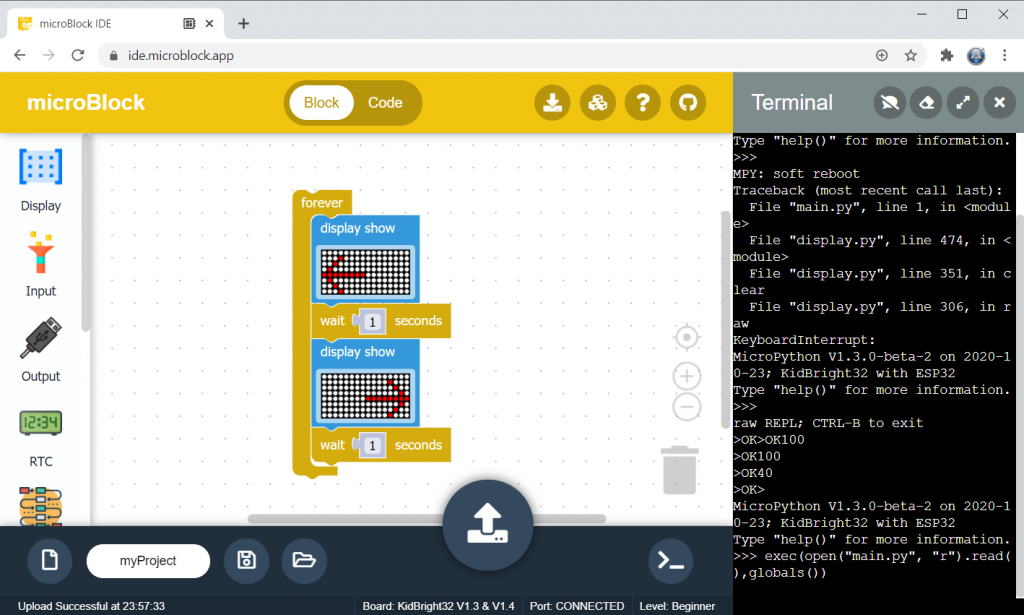Viewport: 1024px width, 615px height.
Task: Open the RTC block category
Action: [x=40, y=438]
